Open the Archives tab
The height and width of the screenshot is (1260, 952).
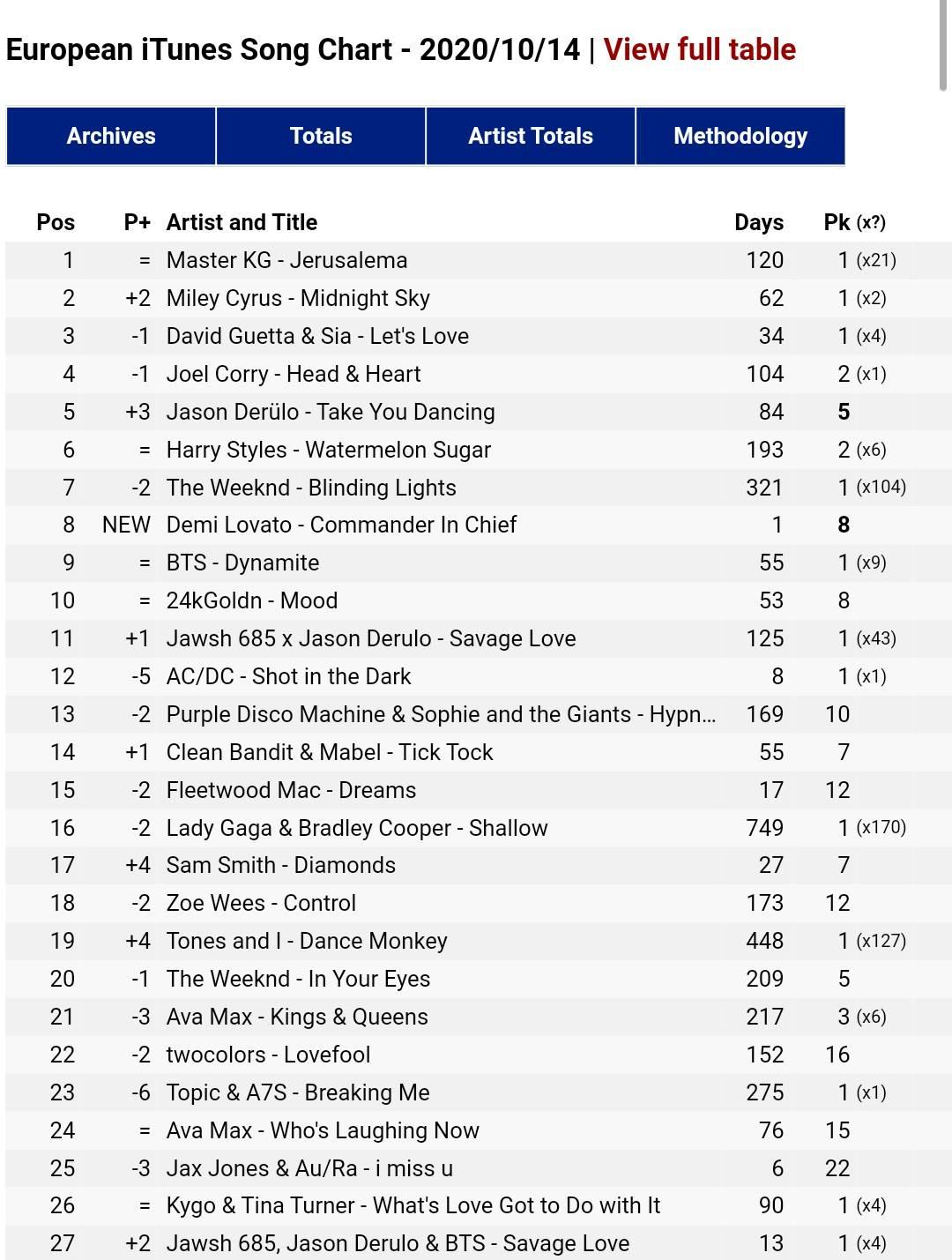(111, 136)
